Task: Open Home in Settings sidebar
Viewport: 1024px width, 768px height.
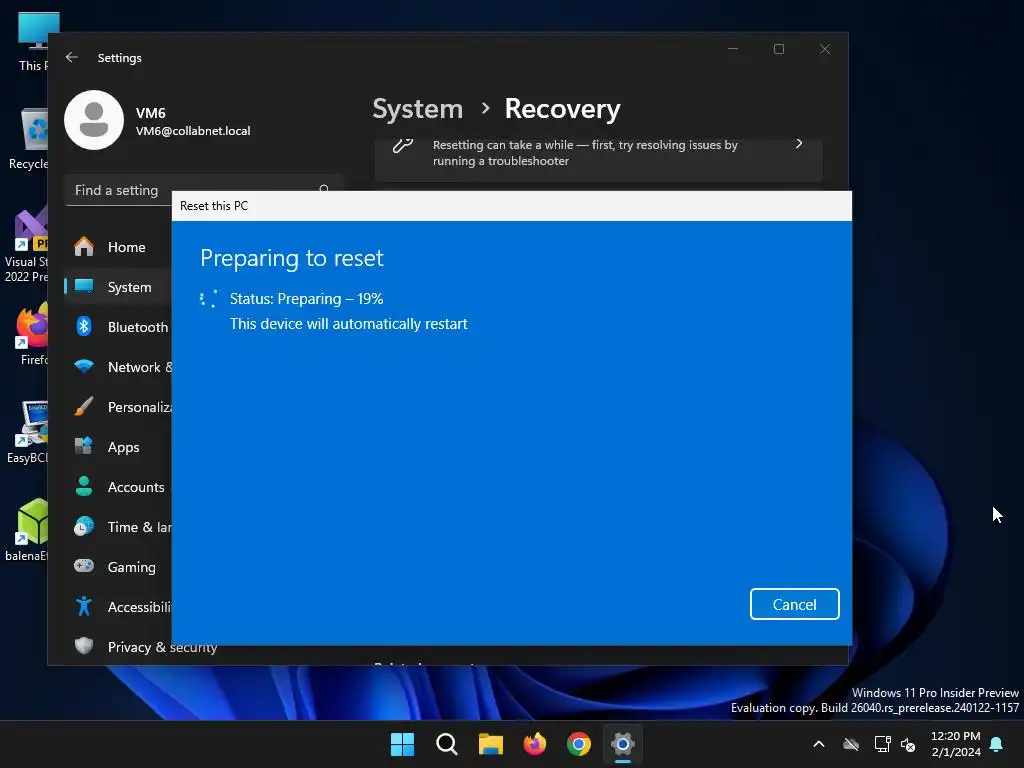Action: point(119,247)
